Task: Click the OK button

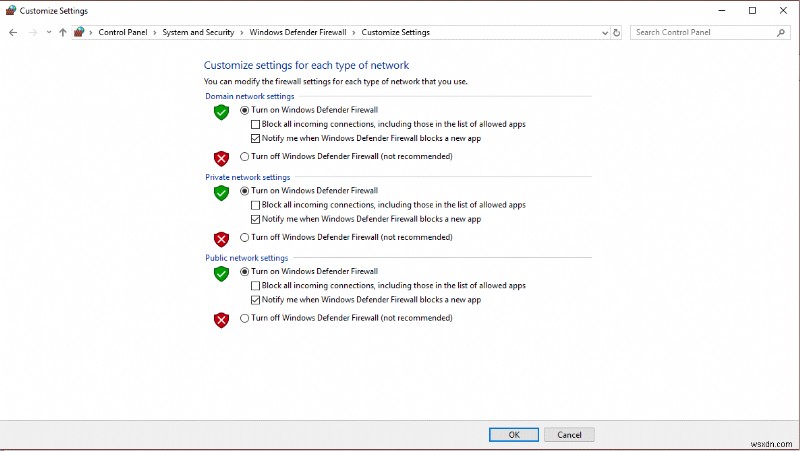Action: [x=514, y=435]
